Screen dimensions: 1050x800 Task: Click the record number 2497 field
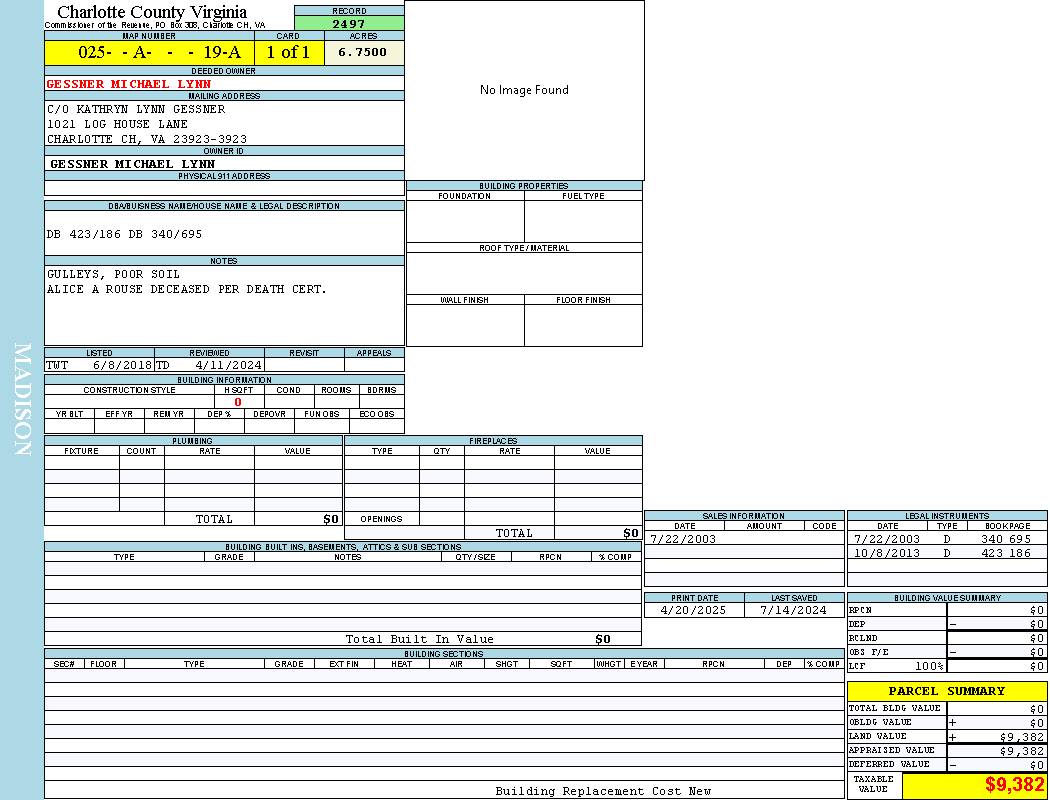point(349,24)
